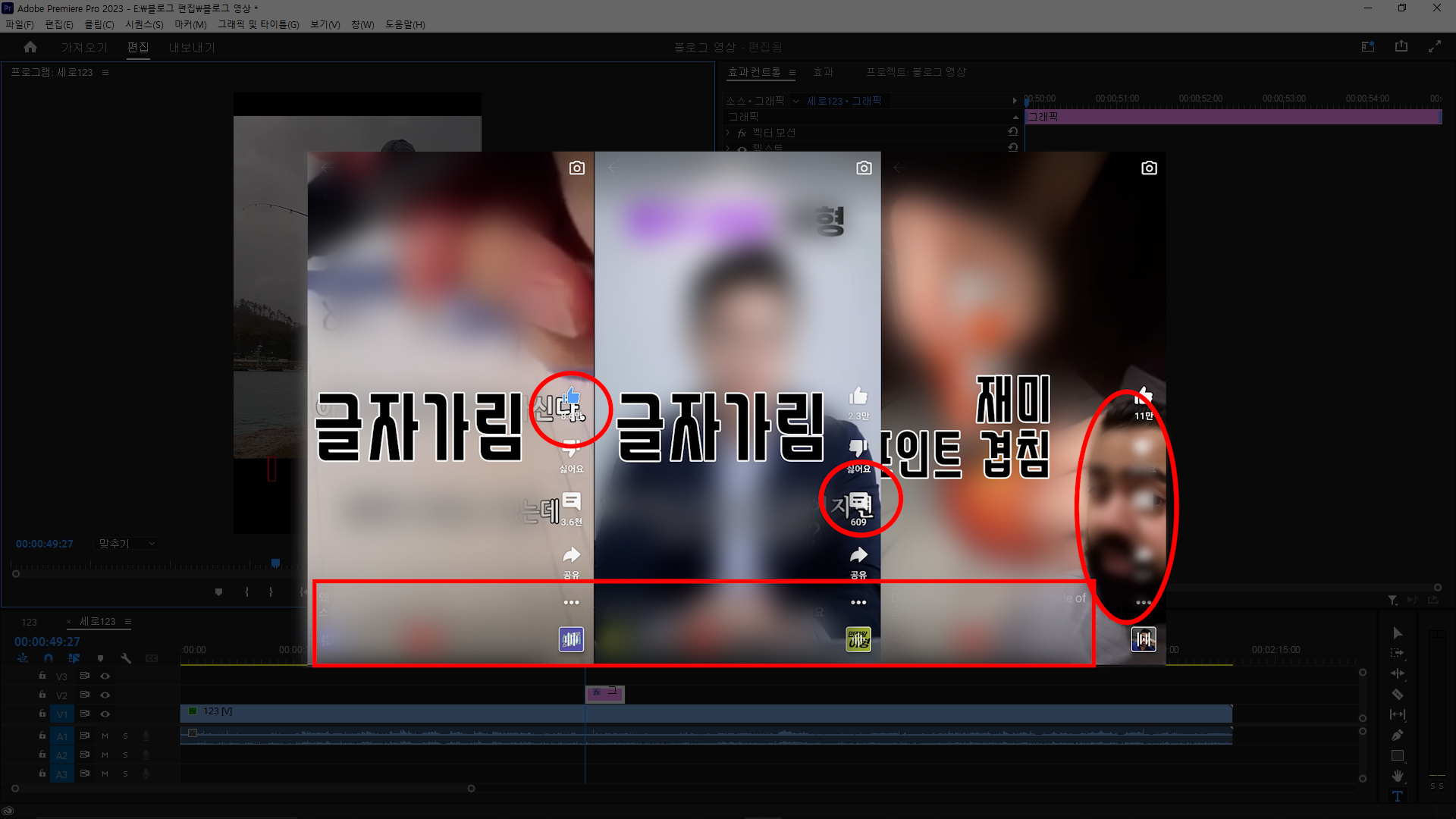Hide the V3 track output

105,676
